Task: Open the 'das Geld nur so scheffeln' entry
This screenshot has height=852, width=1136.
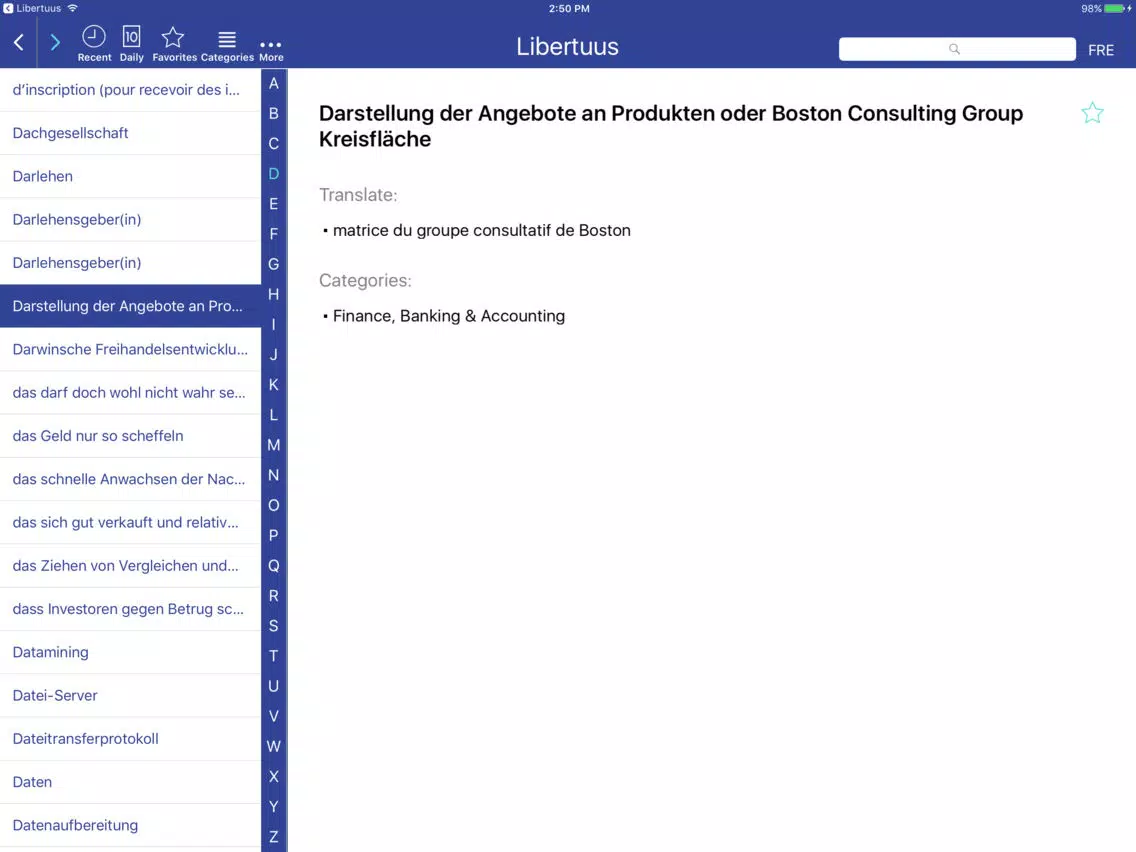Action: coord(130,435)
